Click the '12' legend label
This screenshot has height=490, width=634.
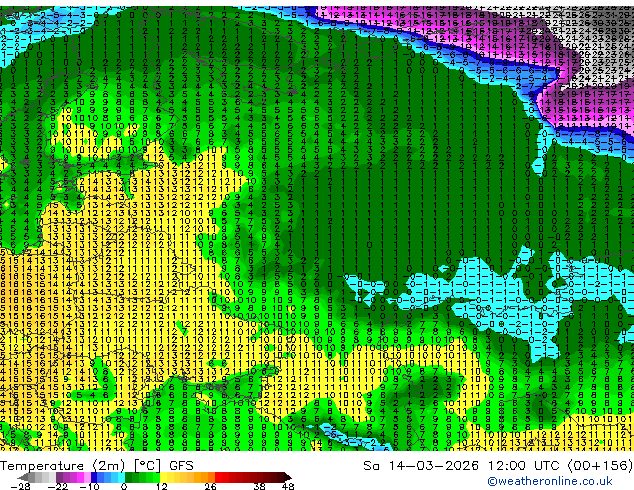pos(161,486)
